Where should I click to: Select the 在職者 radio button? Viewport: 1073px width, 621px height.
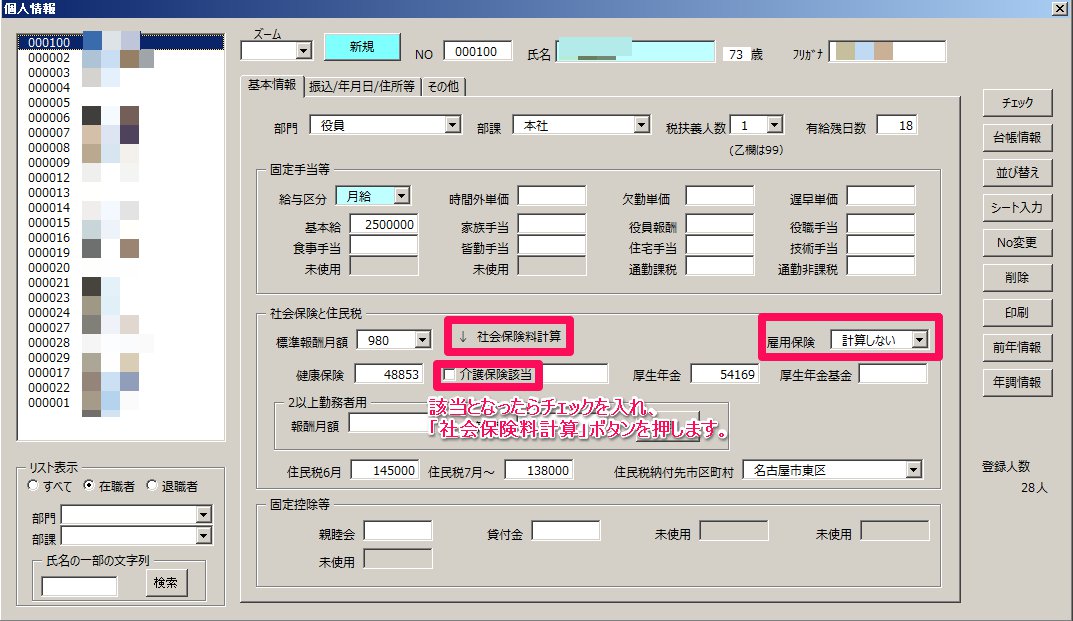pyautogui.click(x=88, y=485)
